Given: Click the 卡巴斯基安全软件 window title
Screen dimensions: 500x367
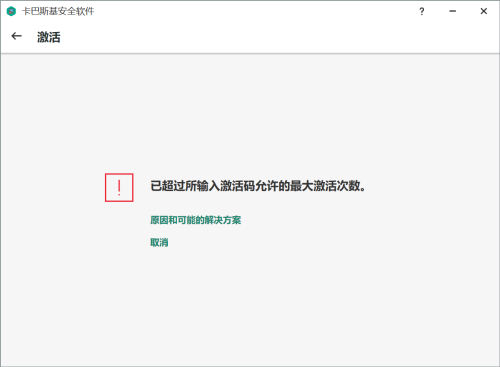Looking at the screenshot, I should [x=58, y=11].
